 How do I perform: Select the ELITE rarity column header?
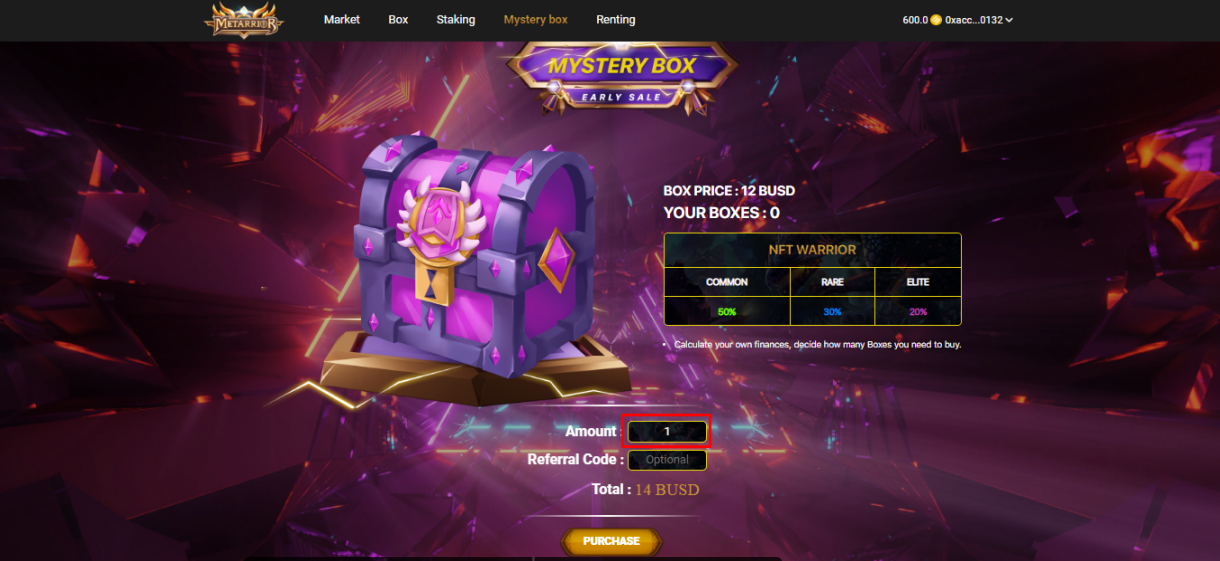click(x=918, y=282)
